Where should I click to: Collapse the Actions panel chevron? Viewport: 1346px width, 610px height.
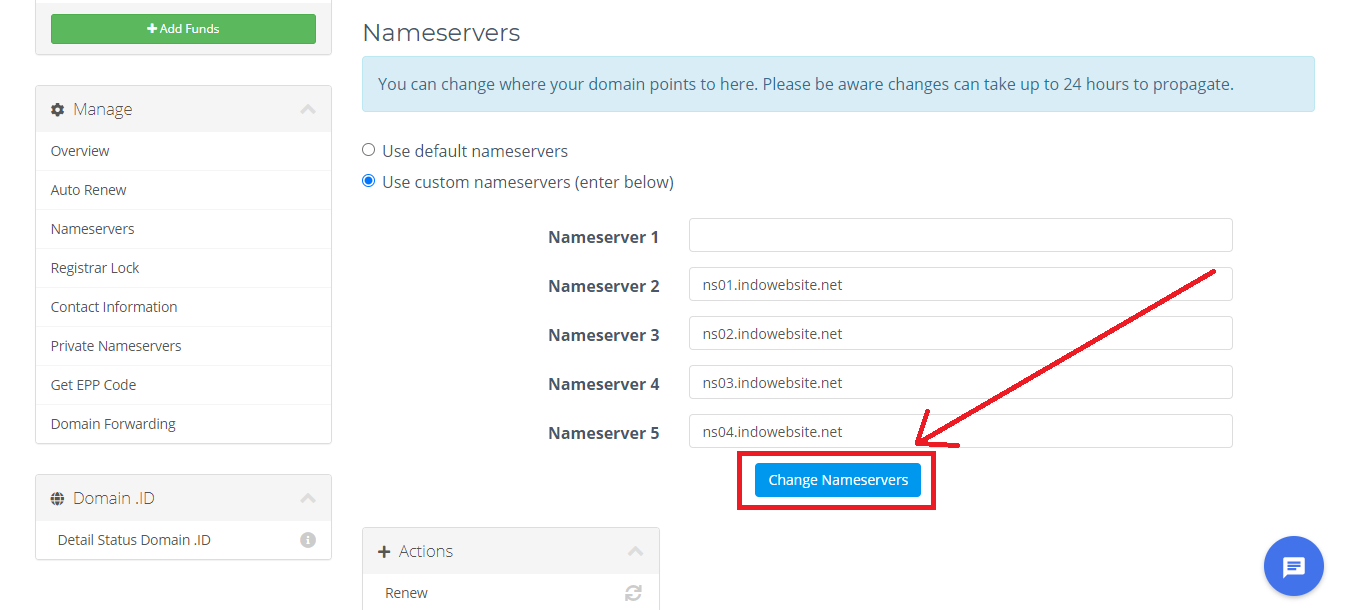point(636,550)
